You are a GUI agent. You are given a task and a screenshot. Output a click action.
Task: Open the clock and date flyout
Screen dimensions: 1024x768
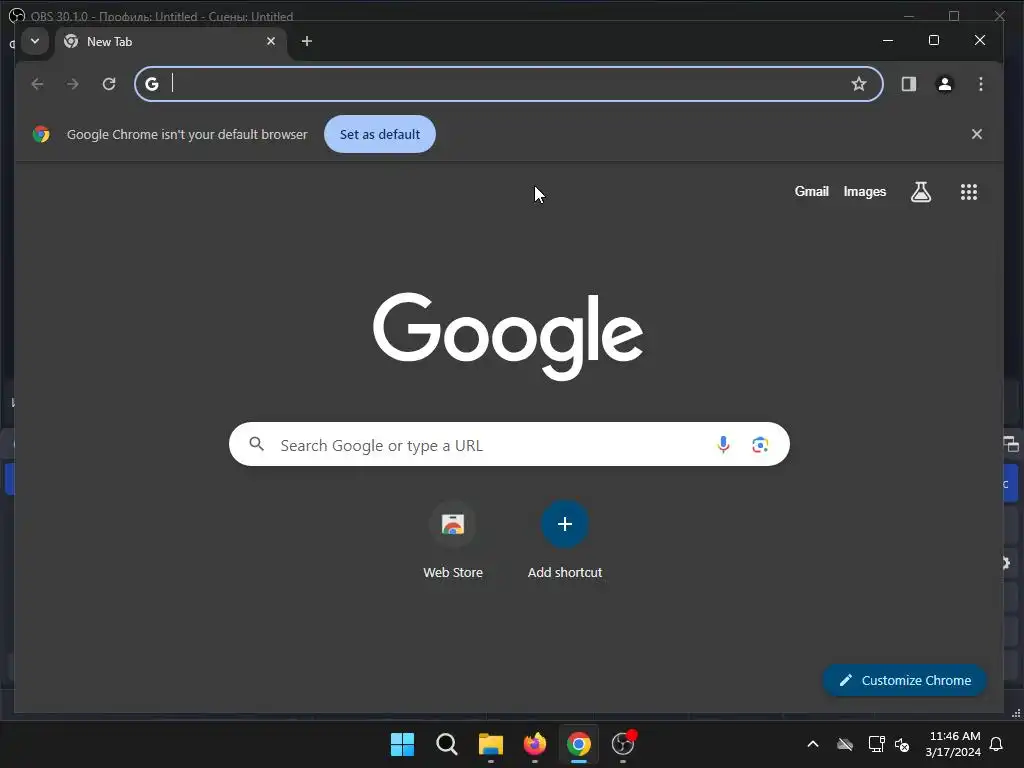coord(953,744)
